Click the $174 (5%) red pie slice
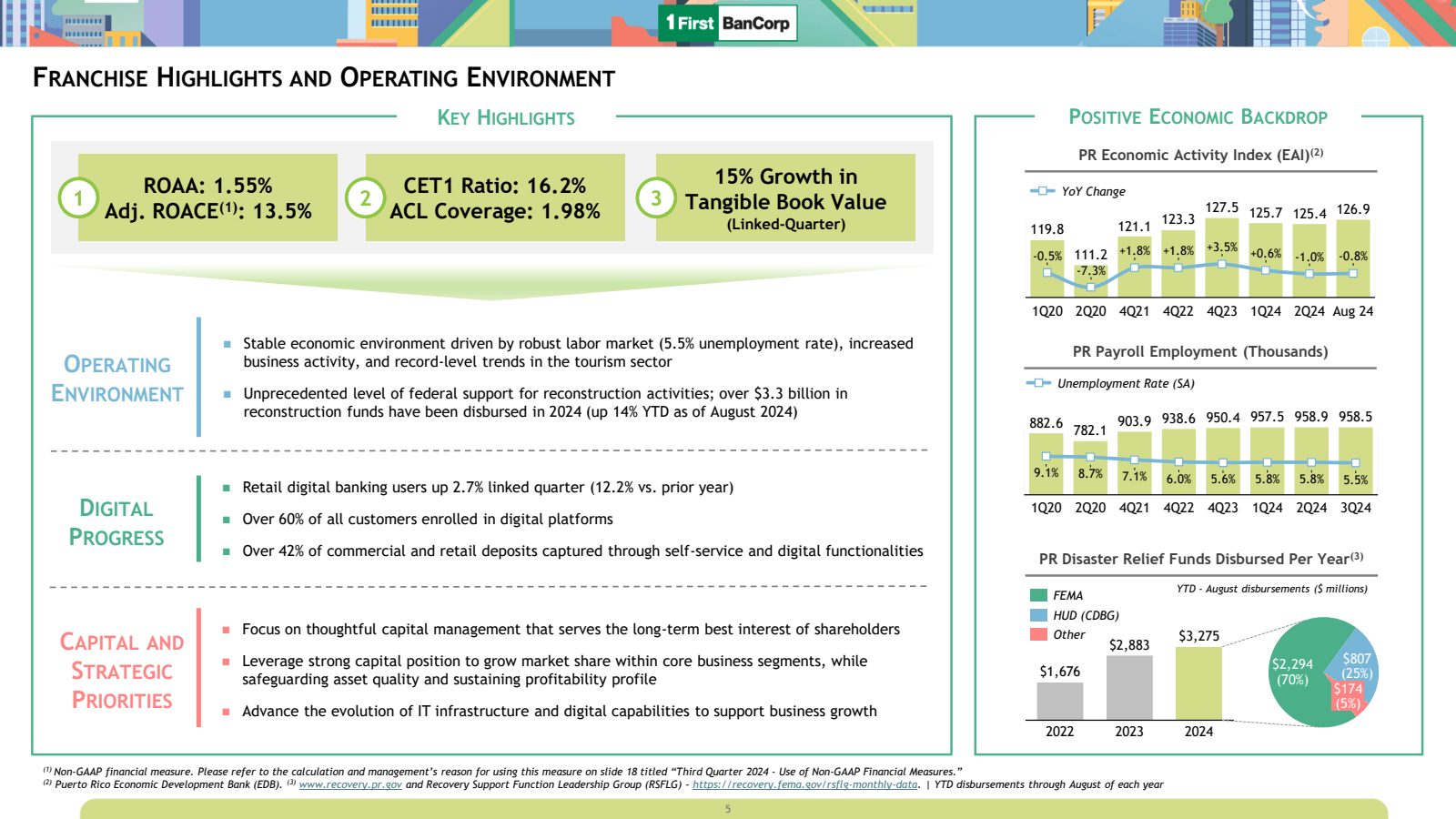1456x819 pixels. [1349, 698]
